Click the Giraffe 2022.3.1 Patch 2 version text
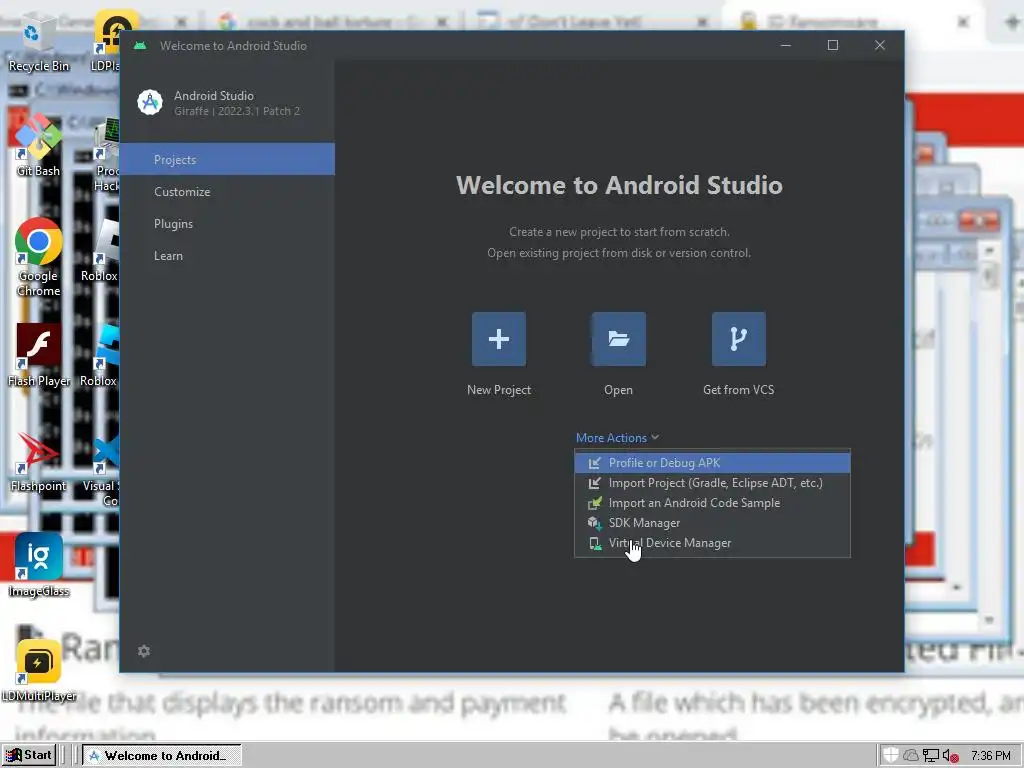This screenshot has height=768, width=1024. (x=237, y=111)
